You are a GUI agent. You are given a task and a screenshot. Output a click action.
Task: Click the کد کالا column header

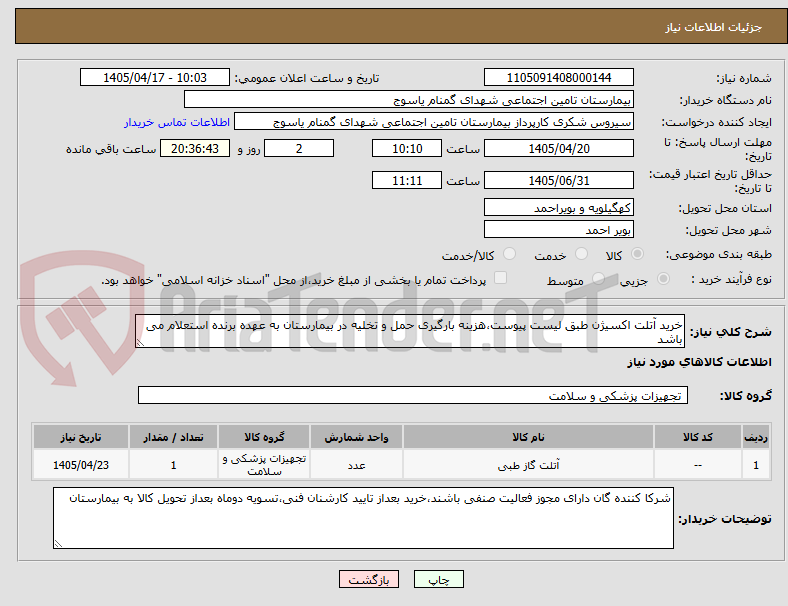698,437
